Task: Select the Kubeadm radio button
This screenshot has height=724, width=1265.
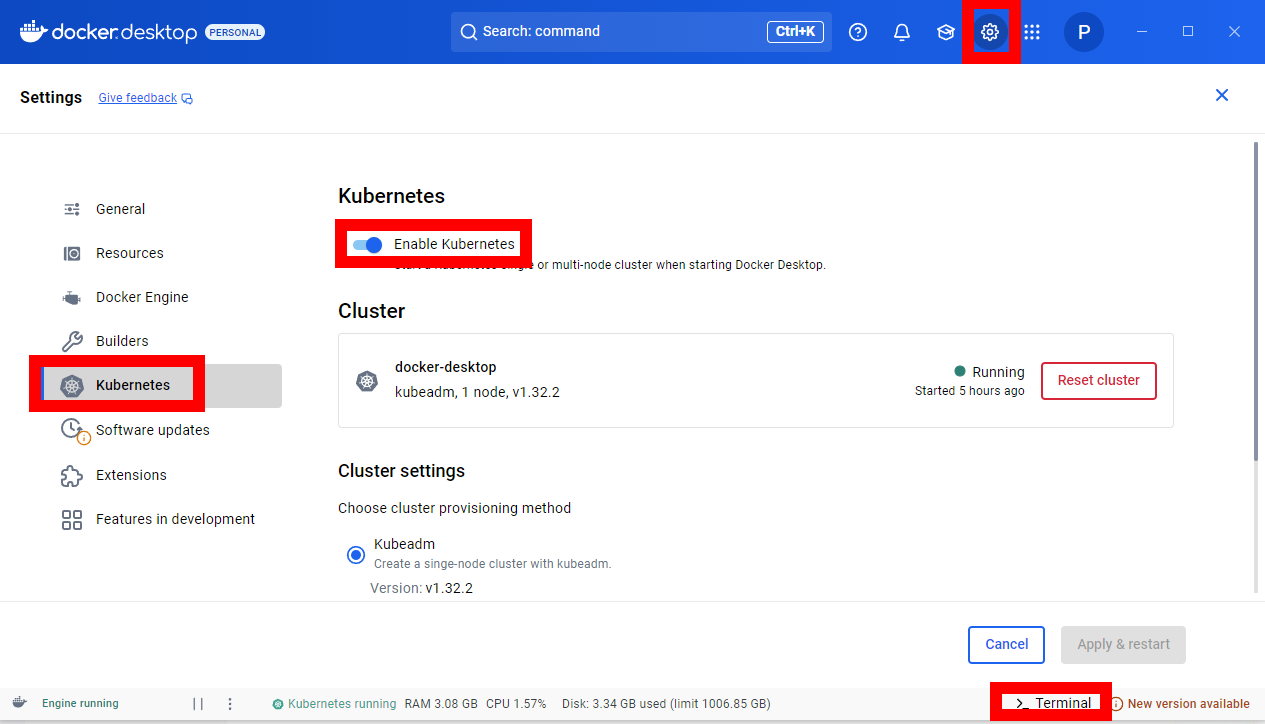Action: (x=355, y=555)
